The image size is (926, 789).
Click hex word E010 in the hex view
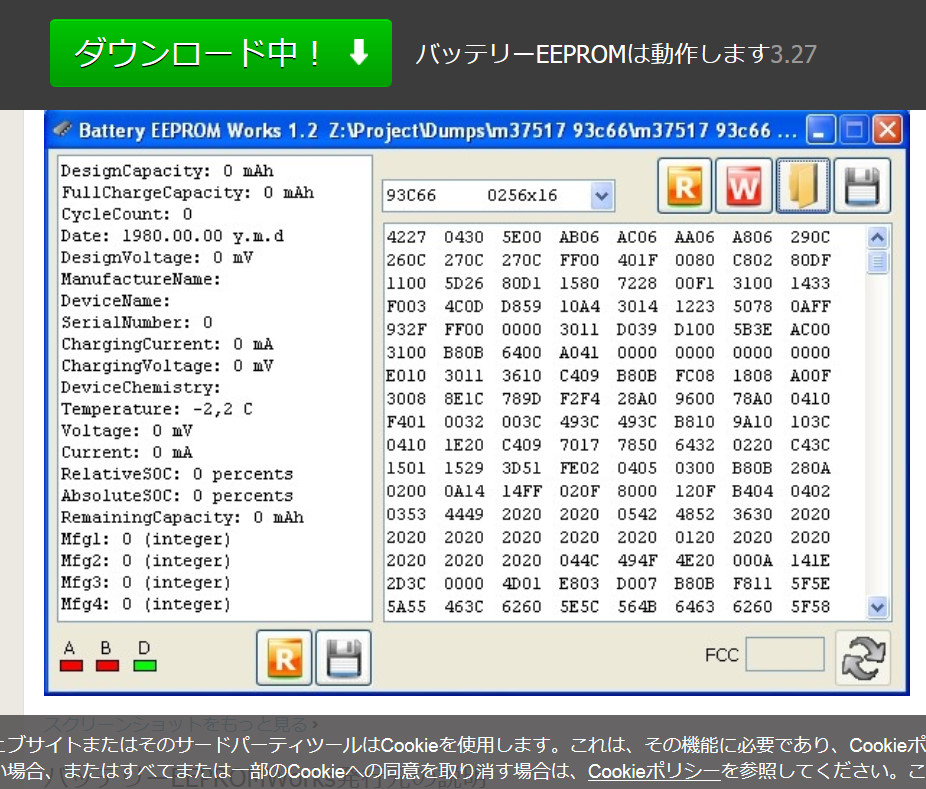pos(406,376)
